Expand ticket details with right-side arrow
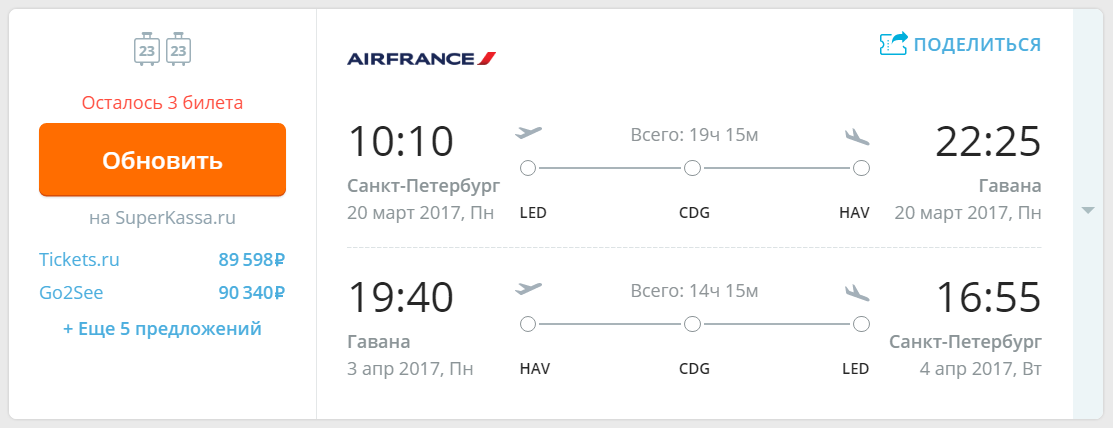Viewport: 1113px width, 428px height. point(1087,211)
